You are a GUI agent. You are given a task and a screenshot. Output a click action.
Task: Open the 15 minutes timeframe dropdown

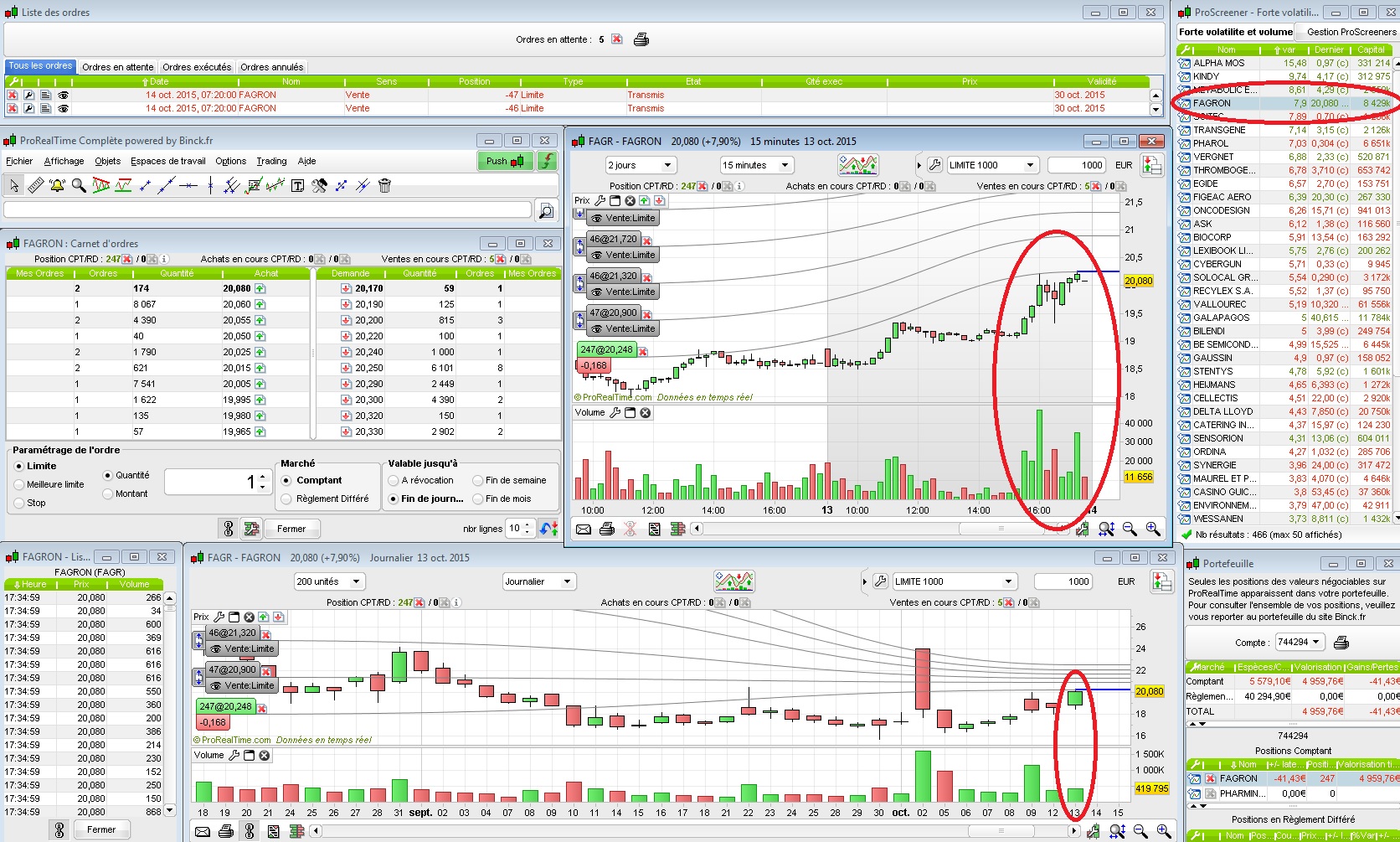(756, 165)
